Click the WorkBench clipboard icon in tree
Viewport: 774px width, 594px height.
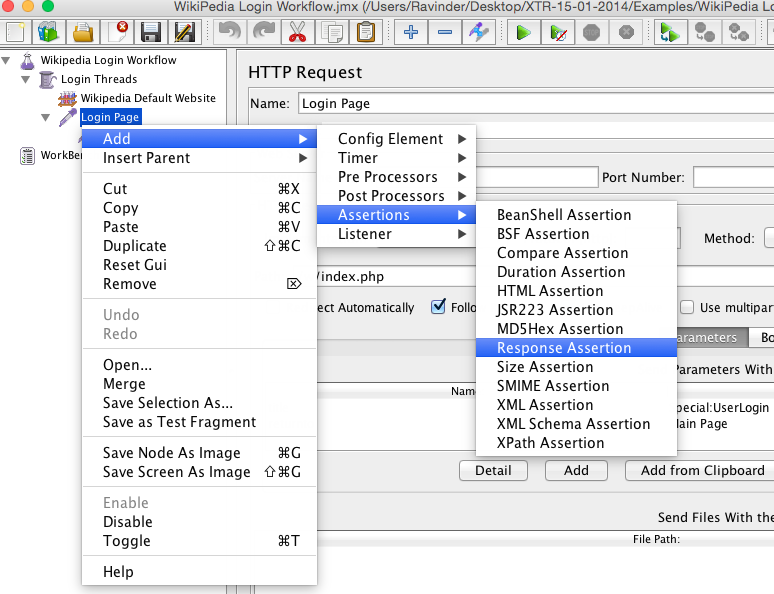point(27,156)
